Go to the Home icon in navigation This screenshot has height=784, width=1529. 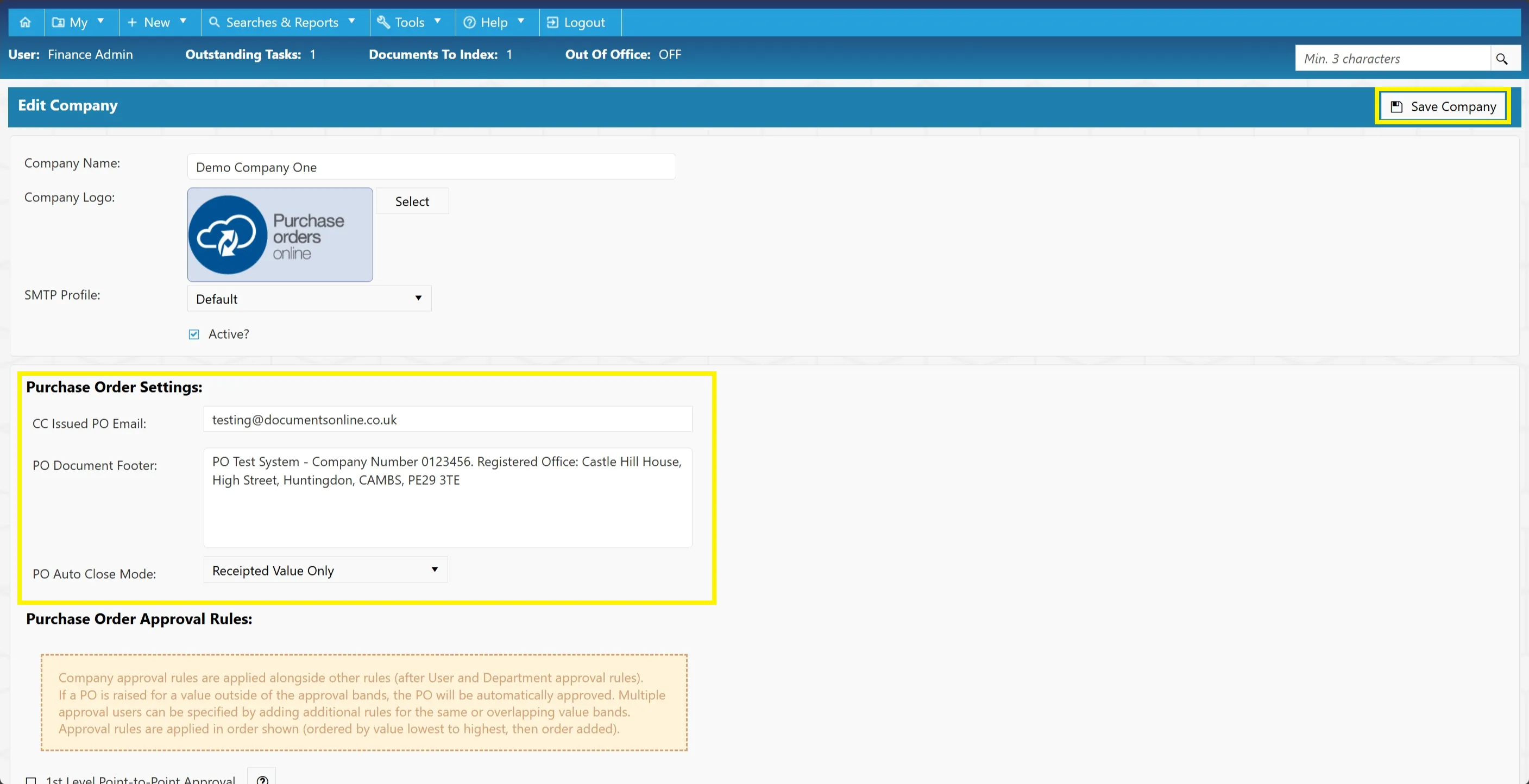(x=26, y=23)
